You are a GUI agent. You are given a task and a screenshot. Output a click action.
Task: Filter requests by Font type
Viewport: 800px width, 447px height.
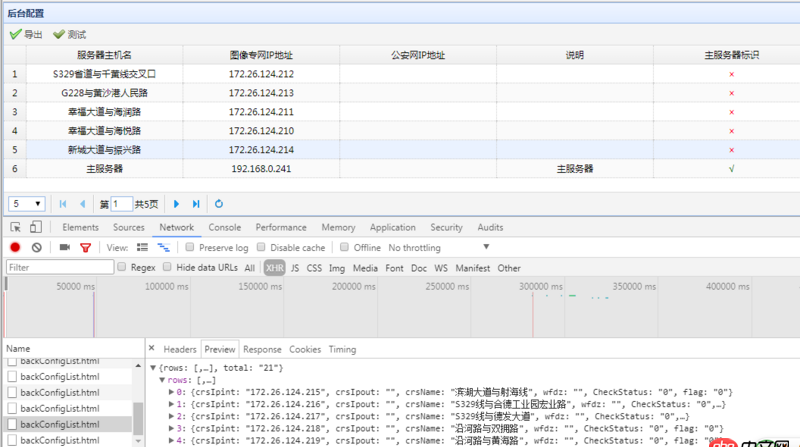pos(394,268)
